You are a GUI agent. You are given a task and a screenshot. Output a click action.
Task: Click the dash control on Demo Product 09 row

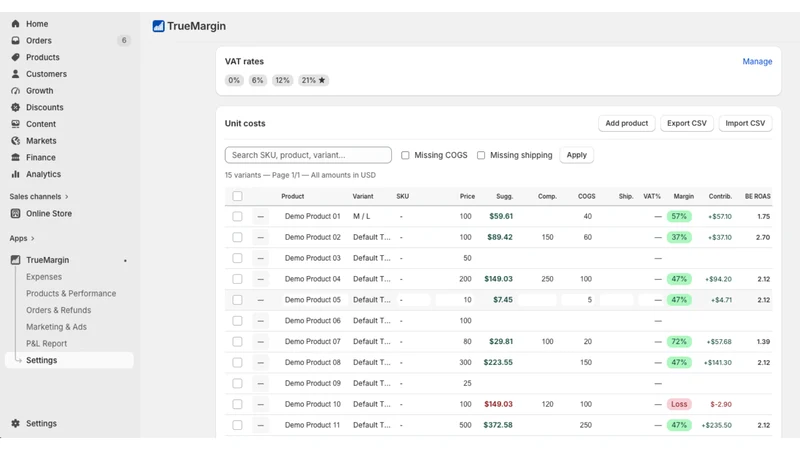coord(261,383)
